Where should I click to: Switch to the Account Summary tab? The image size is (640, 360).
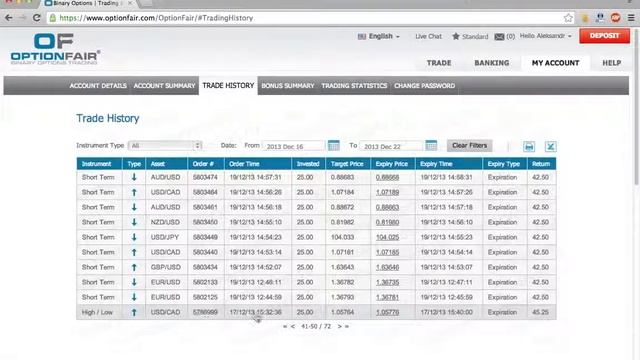point(164,86)
